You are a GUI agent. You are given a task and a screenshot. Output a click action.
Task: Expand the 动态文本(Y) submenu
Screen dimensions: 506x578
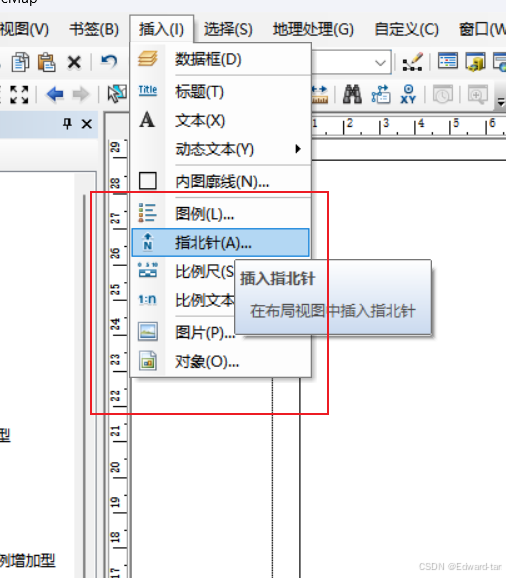(x=220, y=149)
